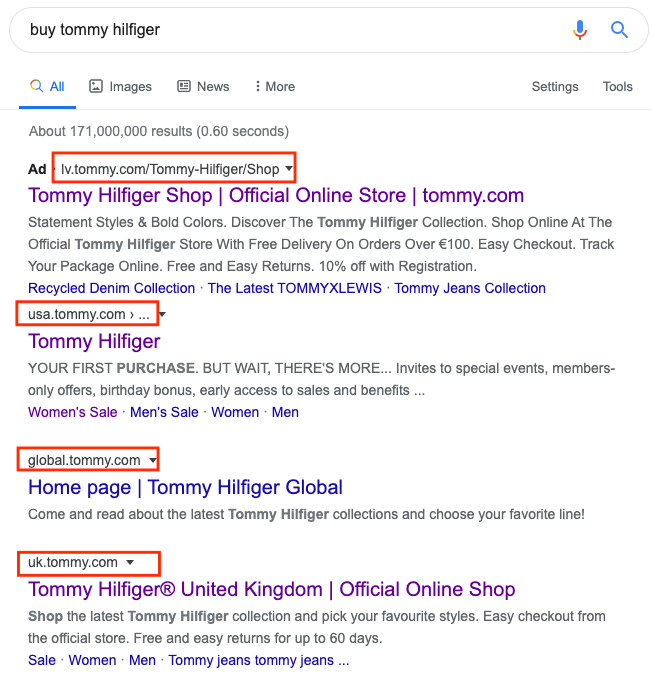Expand dropdown arrow next to usa.tommy.com

pyautogui.click(x=162, y=314)
